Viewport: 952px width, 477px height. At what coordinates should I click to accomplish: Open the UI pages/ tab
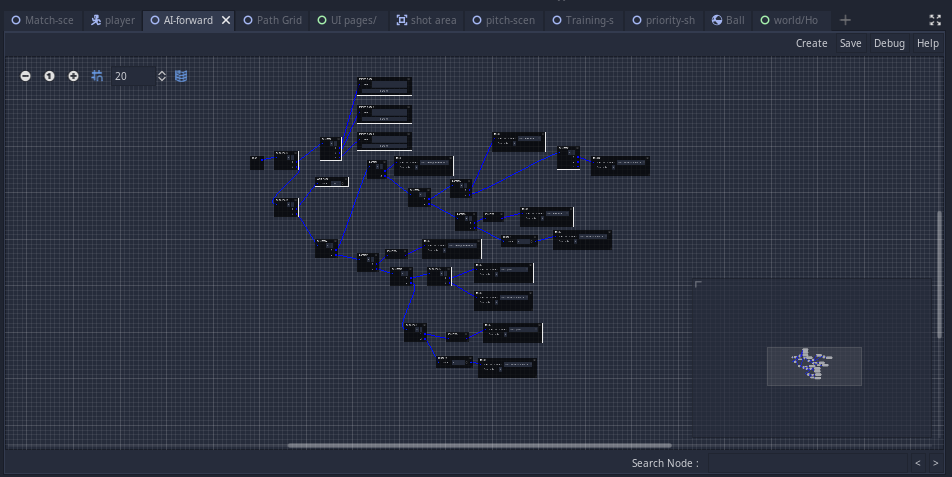tap(349, 20)
